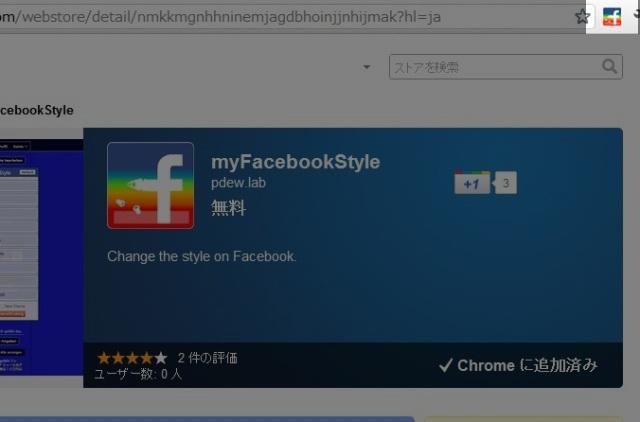Click the Chrome に追加済み button
640x422 pixels.
coord(518,365)
